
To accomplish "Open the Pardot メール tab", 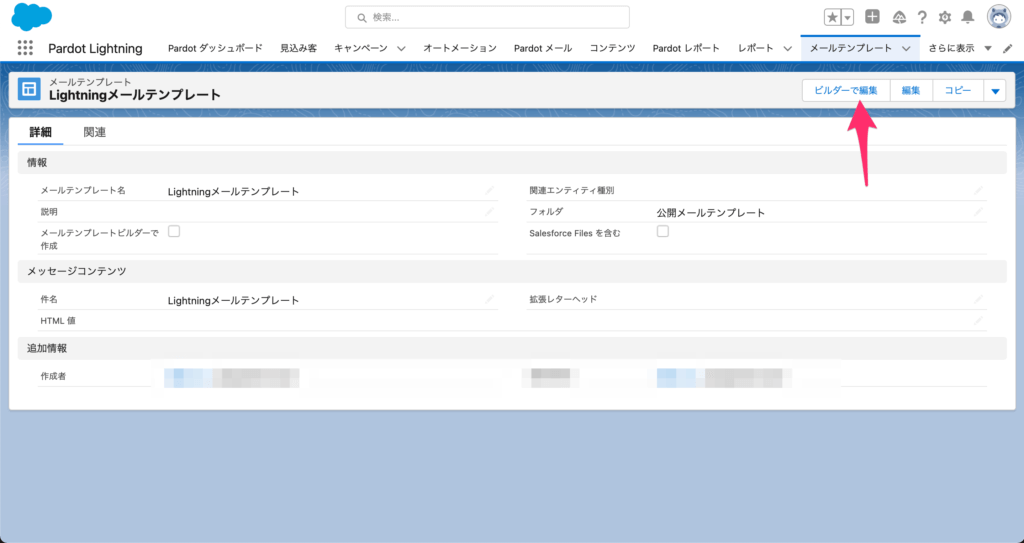I will [x=543, y=48].
